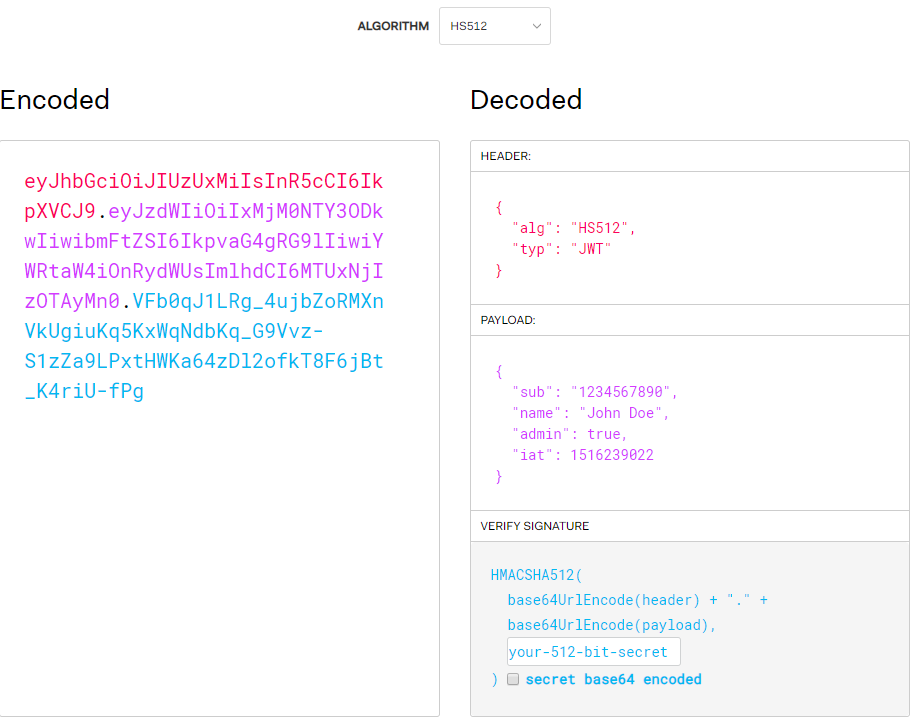The width and height of the screenshot is (919, 727).
Task: Click the "alg": "HS512" line in header
Action: coord(574,228)
